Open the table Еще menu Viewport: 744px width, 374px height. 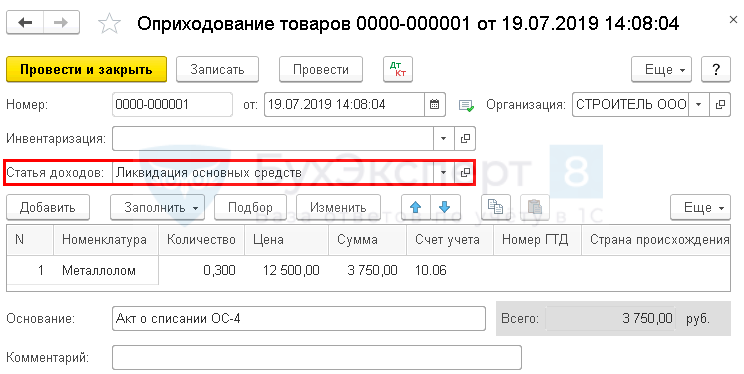coord(700,207)
